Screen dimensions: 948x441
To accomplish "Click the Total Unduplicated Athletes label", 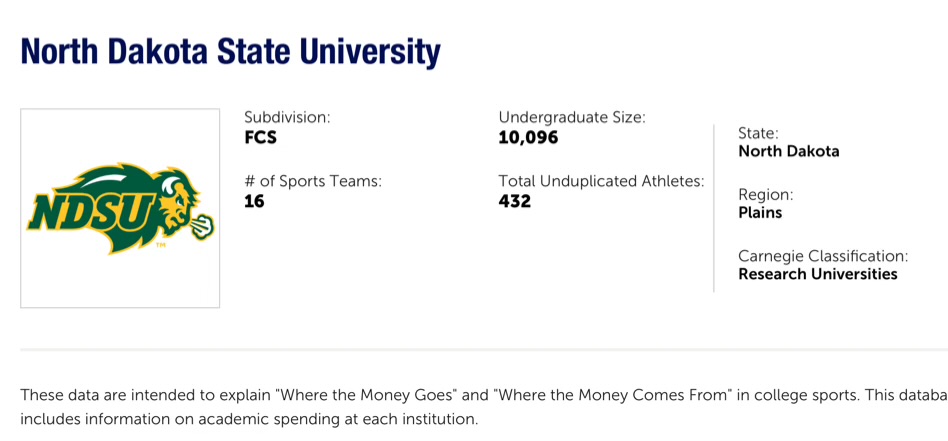I will (x=602, y=181).
